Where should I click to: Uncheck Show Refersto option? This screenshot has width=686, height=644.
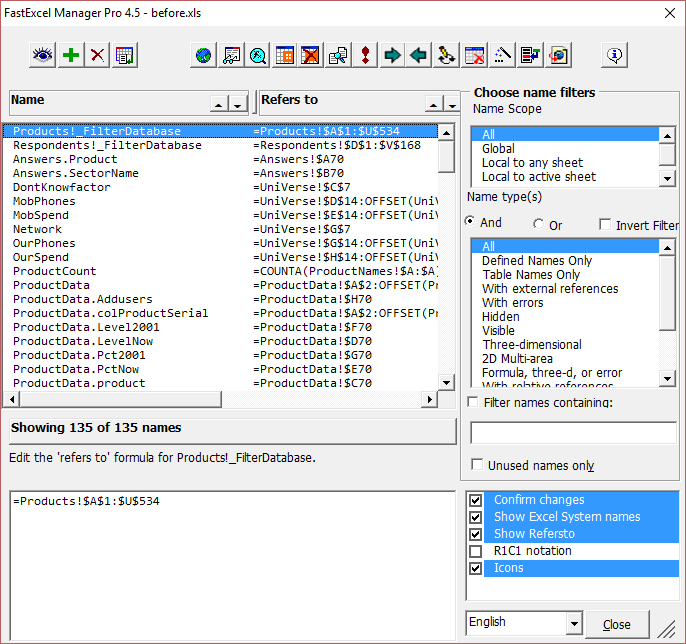[476, 534]
